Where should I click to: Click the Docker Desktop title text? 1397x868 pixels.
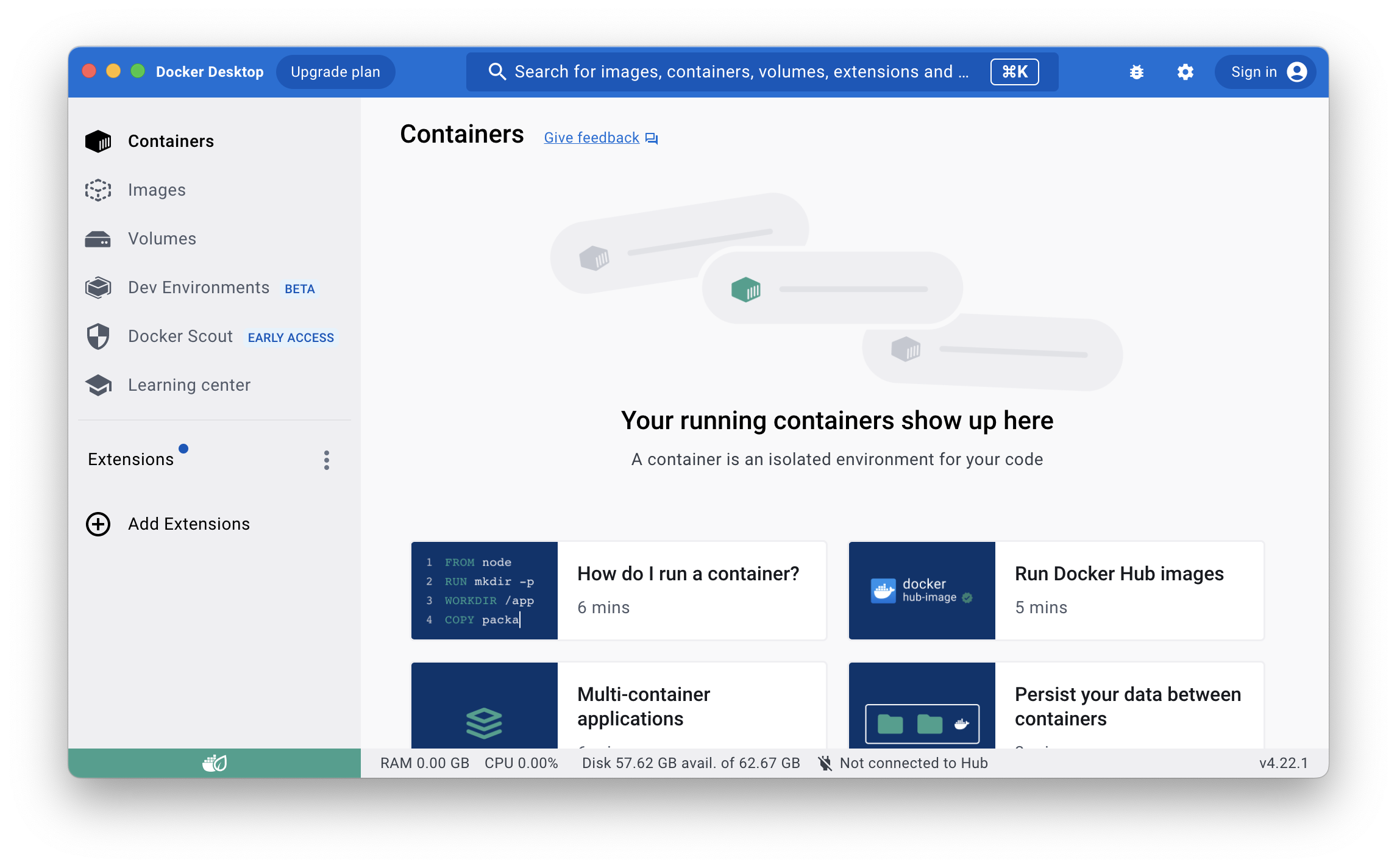(x=210, y=72)
